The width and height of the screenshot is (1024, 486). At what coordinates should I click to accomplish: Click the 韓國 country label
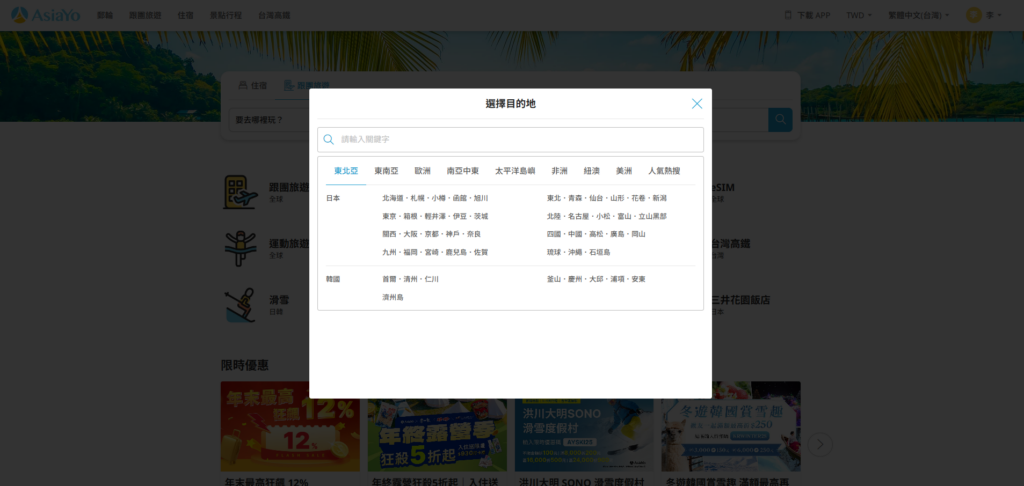point(333,279)
